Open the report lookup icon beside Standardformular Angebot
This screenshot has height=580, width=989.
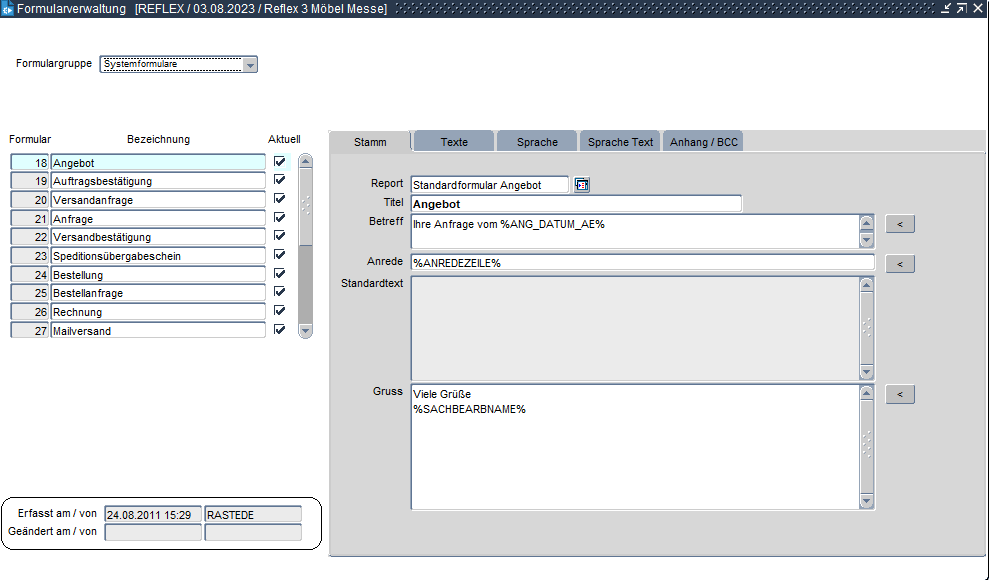[582, 184]
